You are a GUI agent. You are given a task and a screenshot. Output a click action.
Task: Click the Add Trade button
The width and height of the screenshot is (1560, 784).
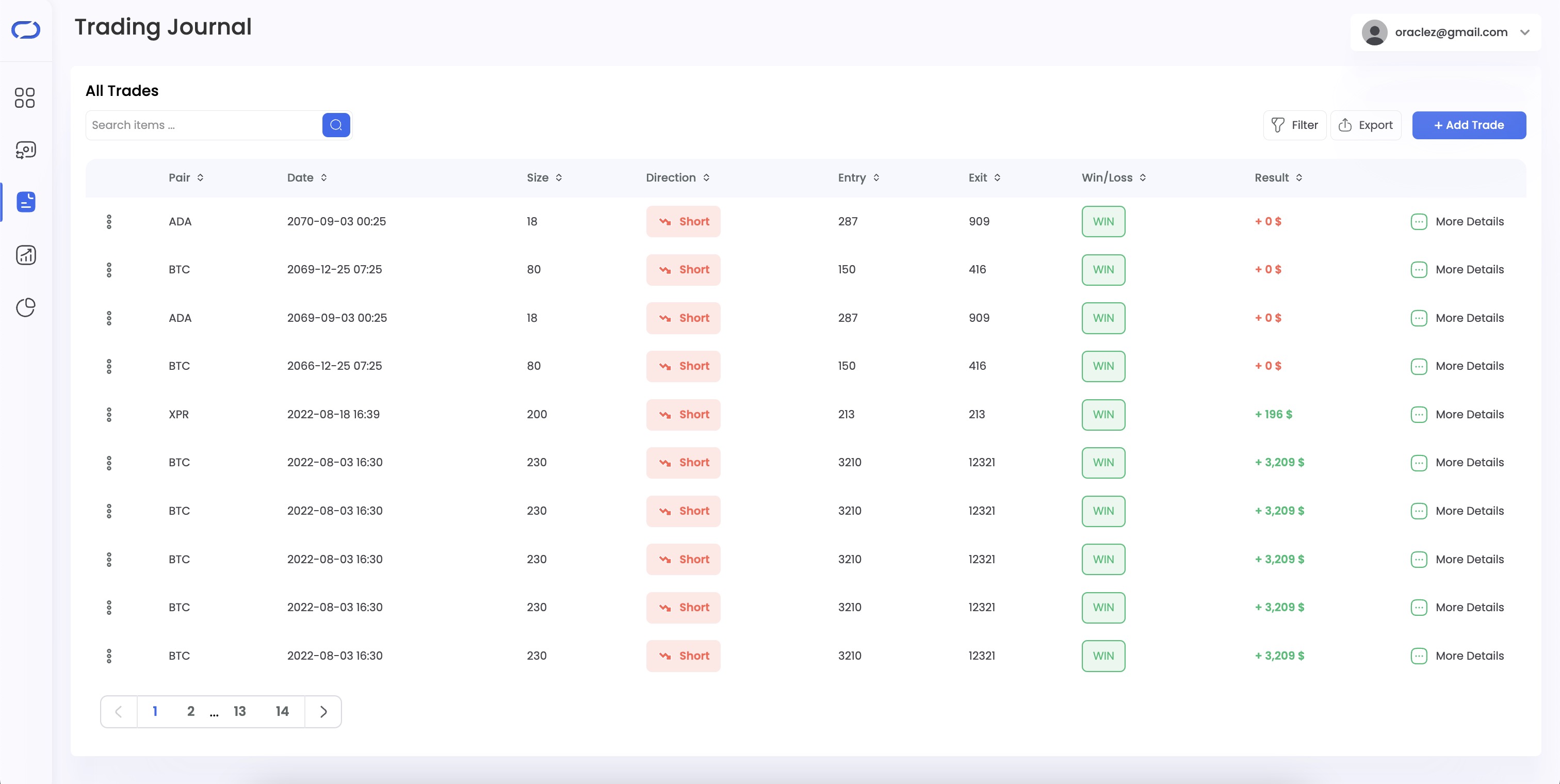point(1469,125)
